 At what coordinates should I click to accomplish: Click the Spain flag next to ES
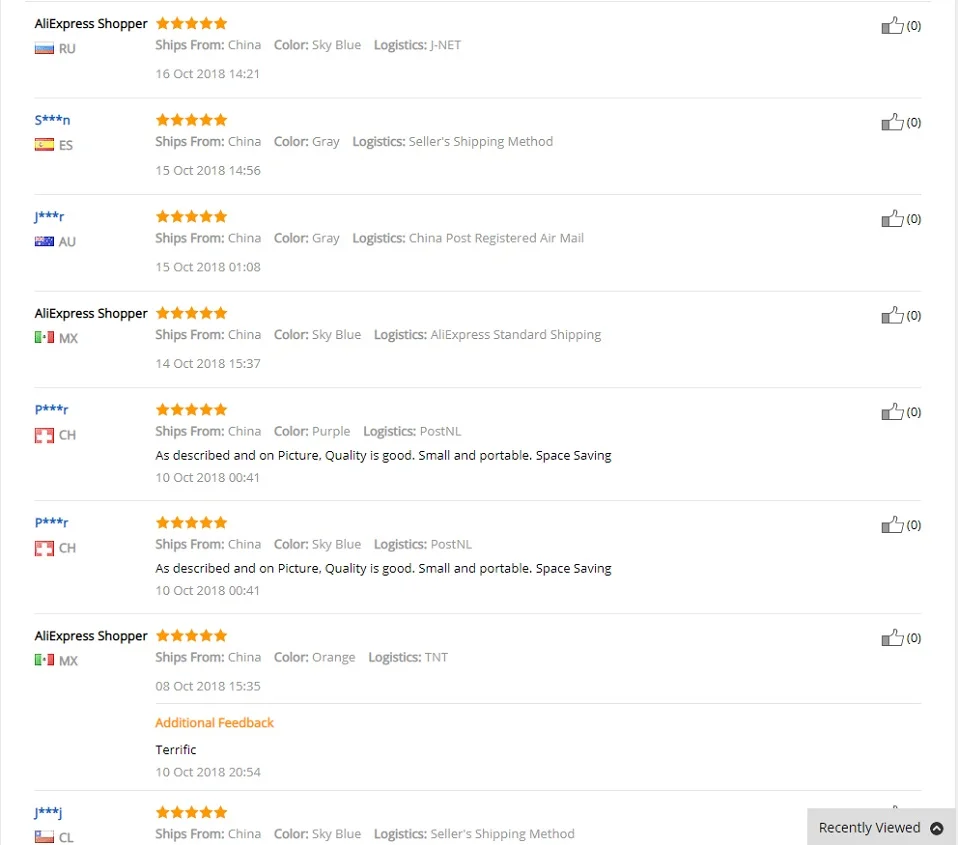point(44,145)
